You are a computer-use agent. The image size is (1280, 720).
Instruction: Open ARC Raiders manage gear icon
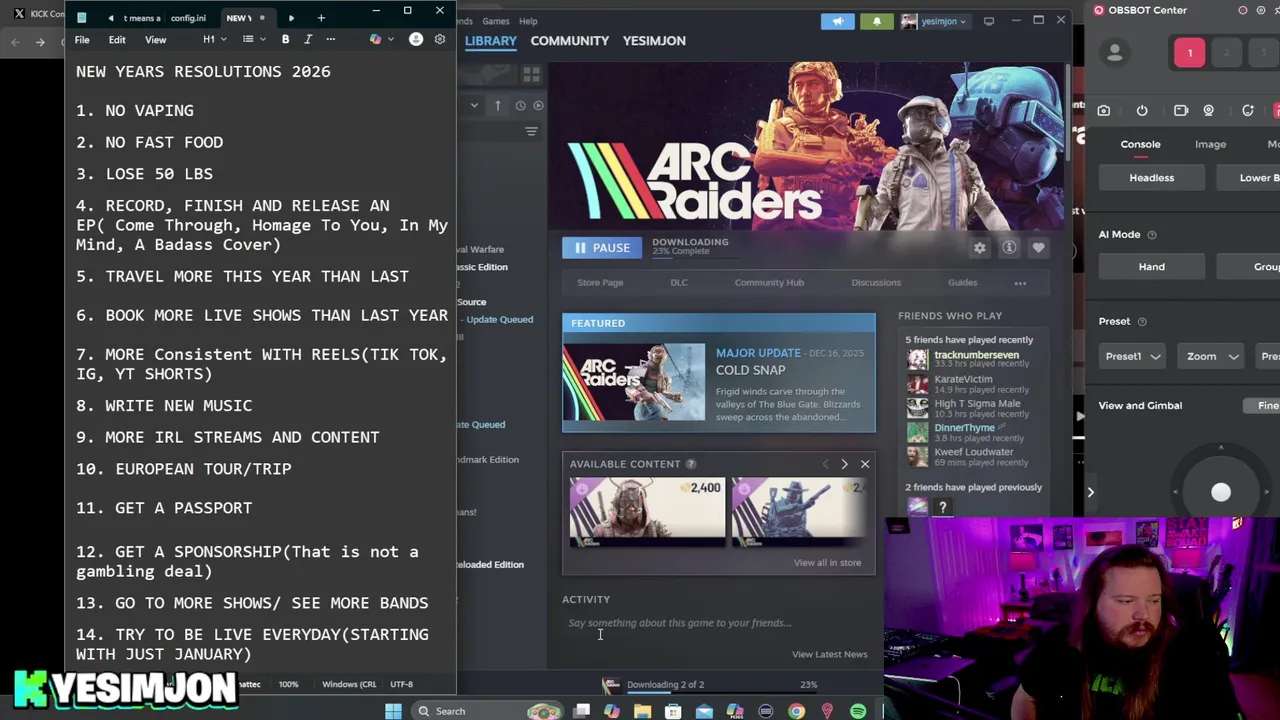[x=980, y=247]
